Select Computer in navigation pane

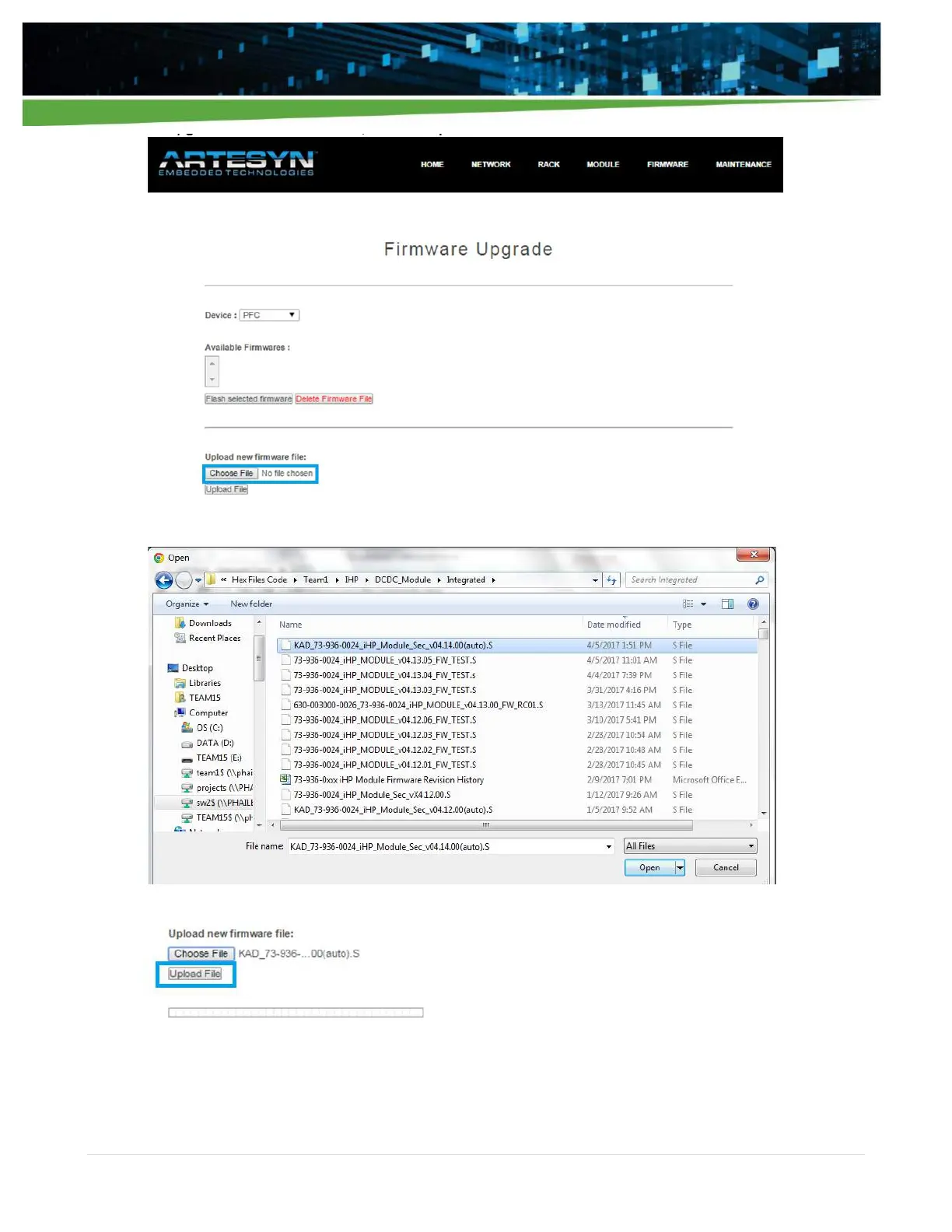coord(201,712)
